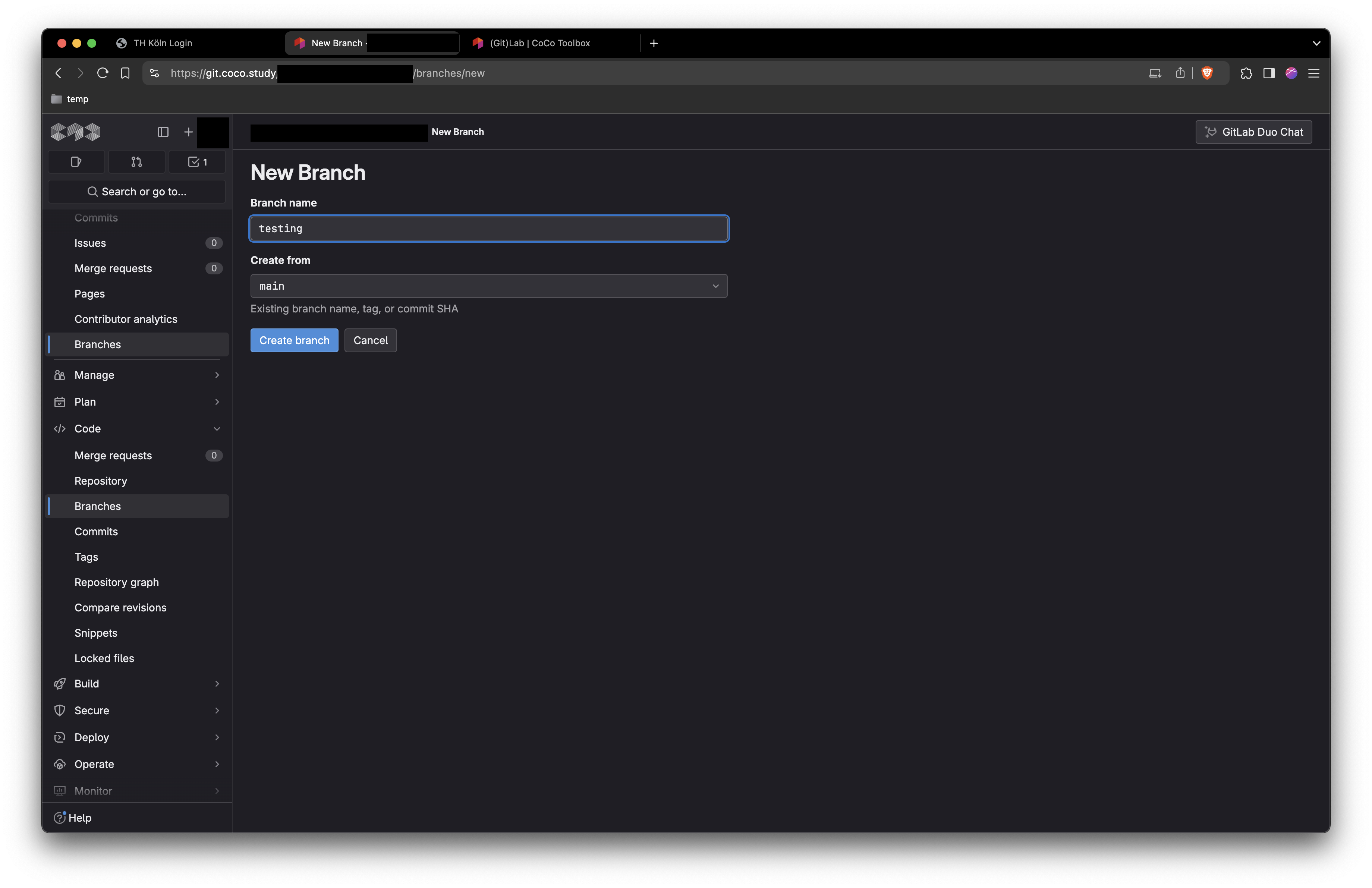This screenshot has height=888, width=1372.
Task: Click the share icon in address bar
Action: point(1180,73)
